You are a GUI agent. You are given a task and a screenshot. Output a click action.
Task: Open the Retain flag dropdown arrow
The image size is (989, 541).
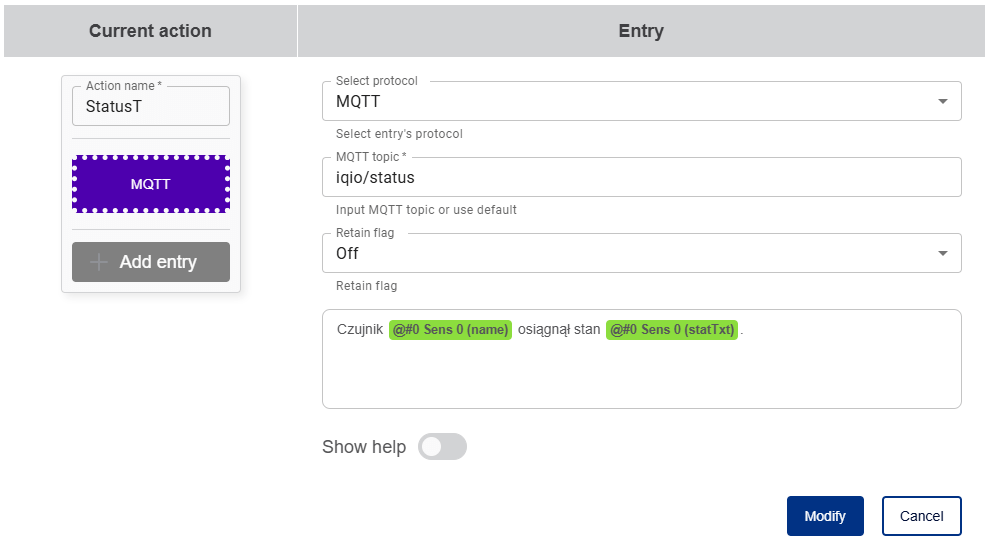[x=942, y=253]
